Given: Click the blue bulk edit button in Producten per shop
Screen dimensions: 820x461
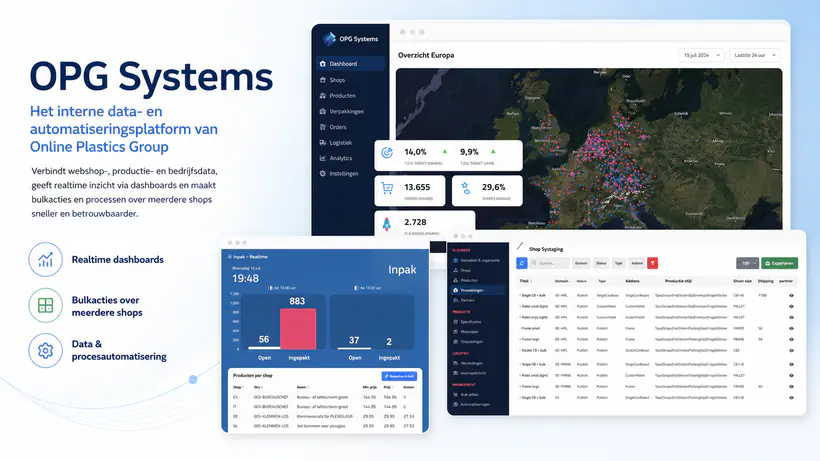Looking at the screenshot, I should click(x=399, y=376).
